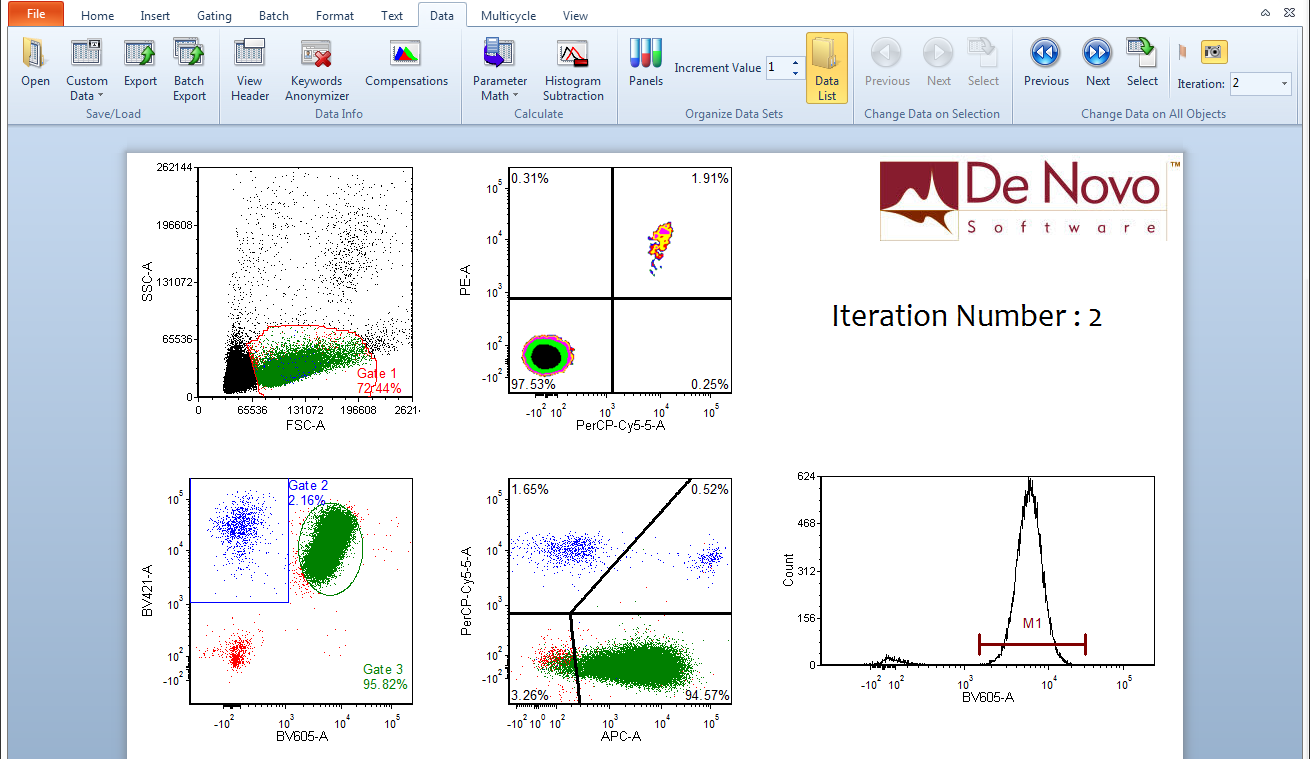Click the View Header icon
The width and height of the screenshot is (1310, 759).
click(250, 69)
